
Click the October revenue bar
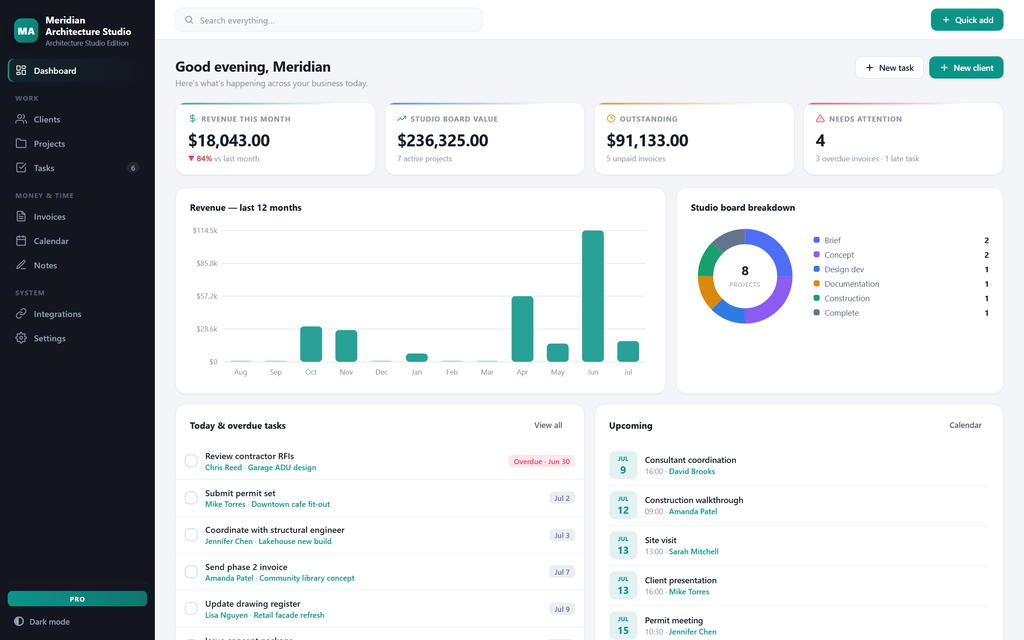point(311,344)
